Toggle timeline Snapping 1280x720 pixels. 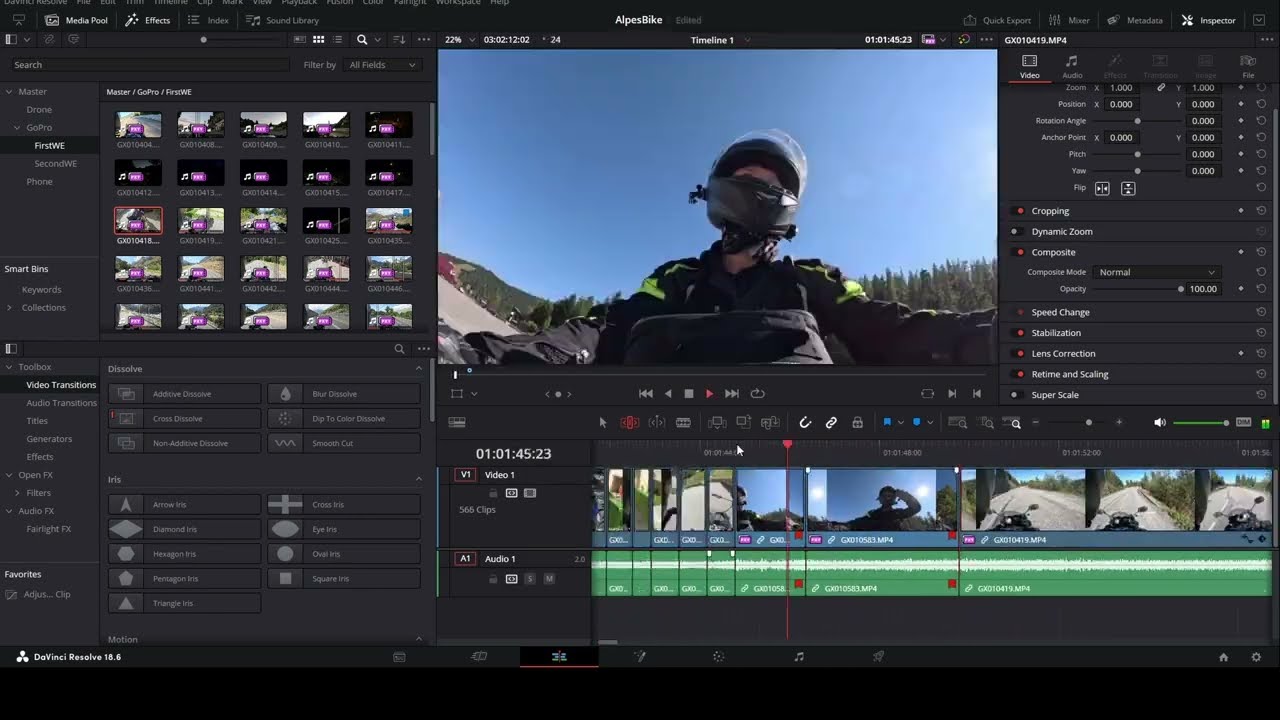click(x=805, y=423)
